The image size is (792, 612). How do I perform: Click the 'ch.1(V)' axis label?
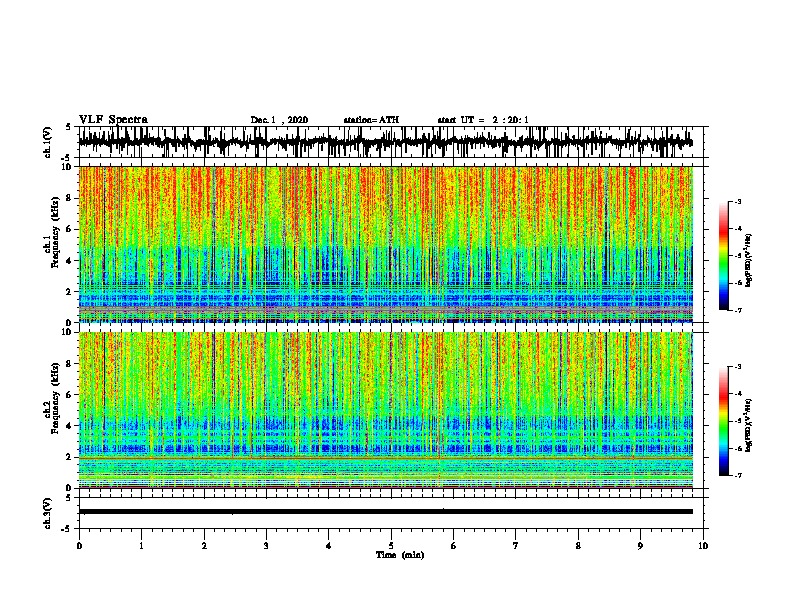[x=48, y=142]
